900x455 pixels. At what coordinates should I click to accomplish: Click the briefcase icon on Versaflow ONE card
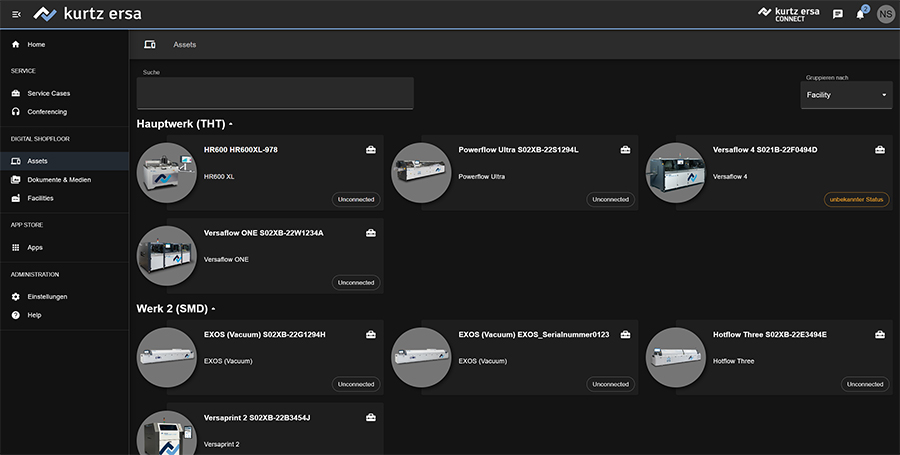click(371, 233)
